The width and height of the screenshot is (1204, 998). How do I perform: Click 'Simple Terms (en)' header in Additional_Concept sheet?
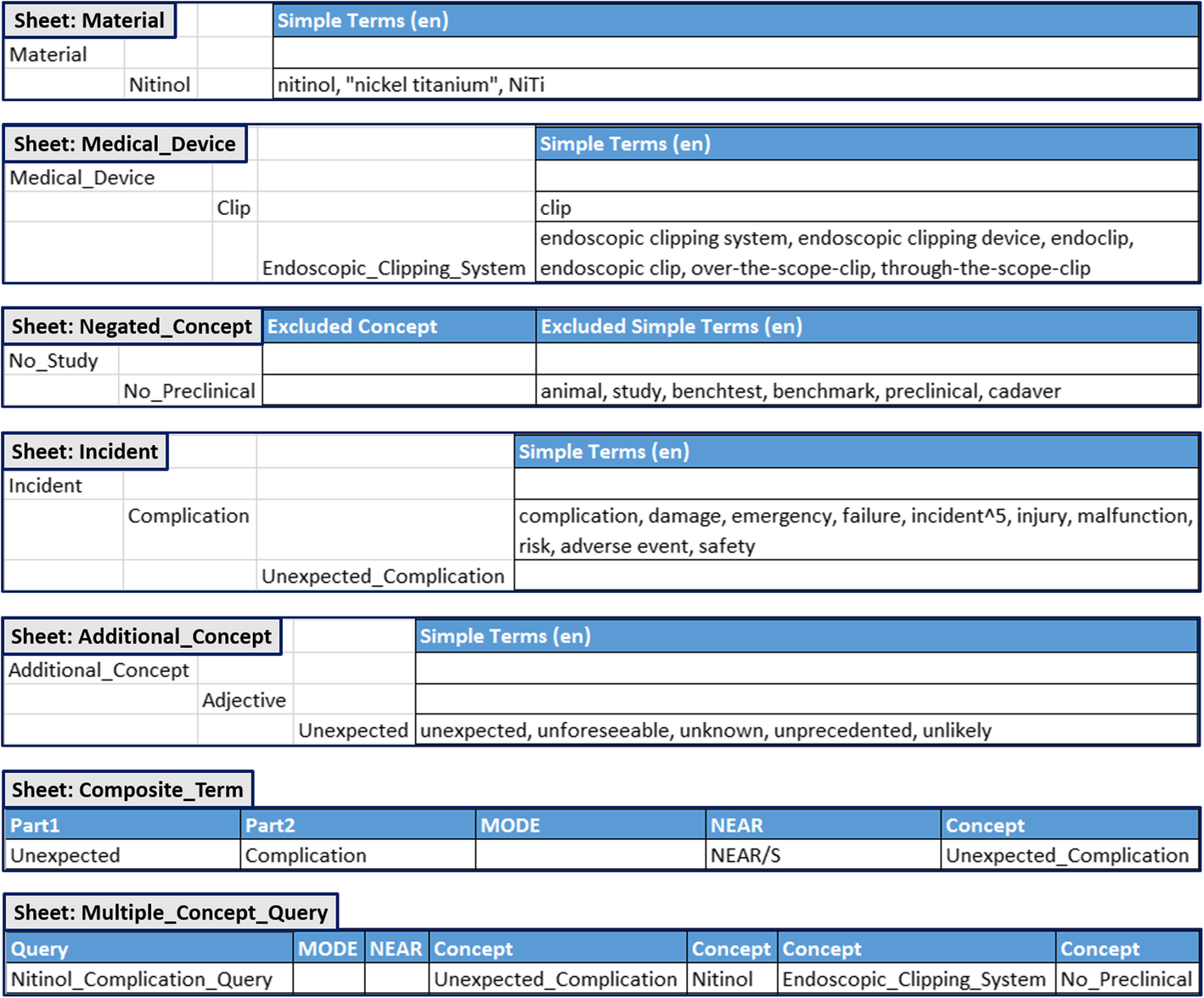click(807, 636)
